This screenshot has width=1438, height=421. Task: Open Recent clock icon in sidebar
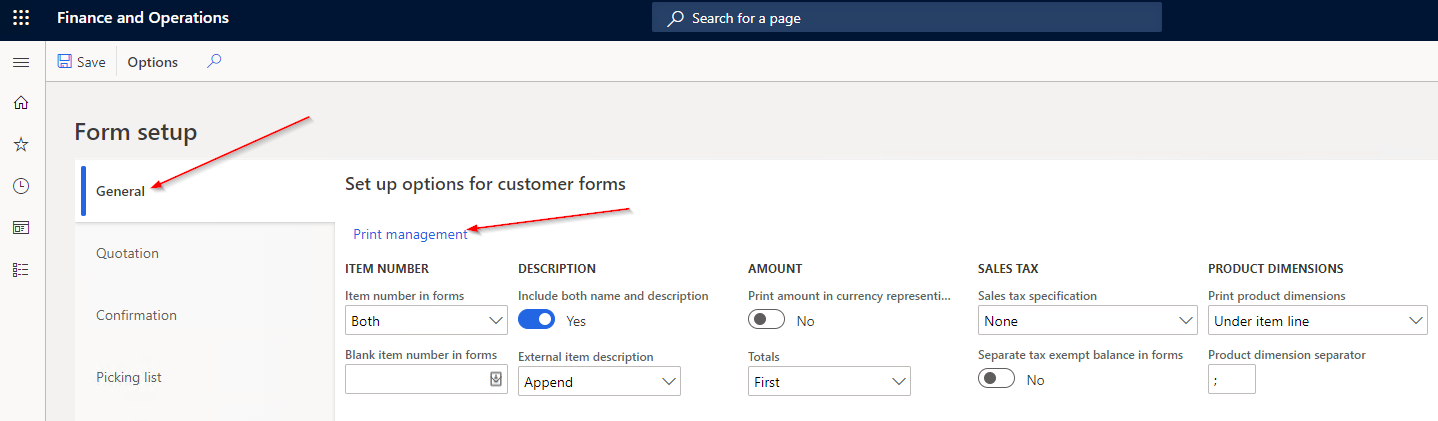click(21, 186)
